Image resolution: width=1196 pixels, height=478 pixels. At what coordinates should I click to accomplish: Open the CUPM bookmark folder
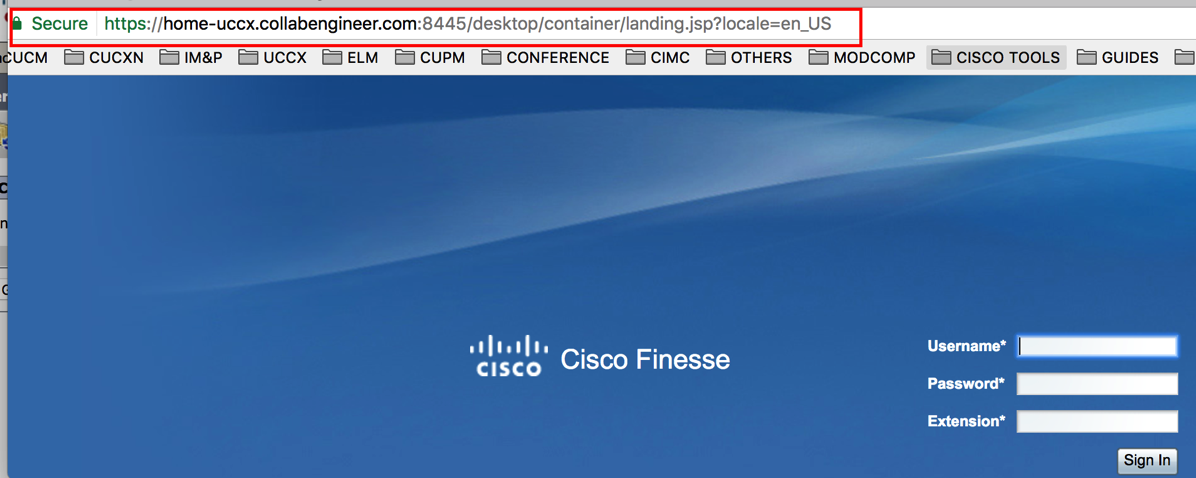pos(430,57)
